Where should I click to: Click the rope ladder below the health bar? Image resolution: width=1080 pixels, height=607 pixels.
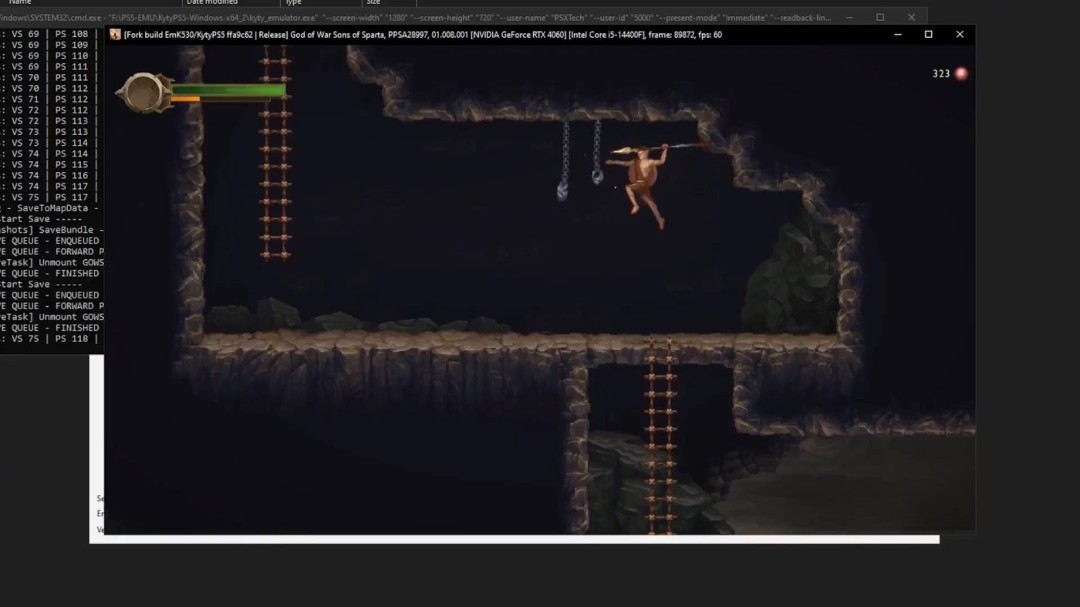(275, 153)
